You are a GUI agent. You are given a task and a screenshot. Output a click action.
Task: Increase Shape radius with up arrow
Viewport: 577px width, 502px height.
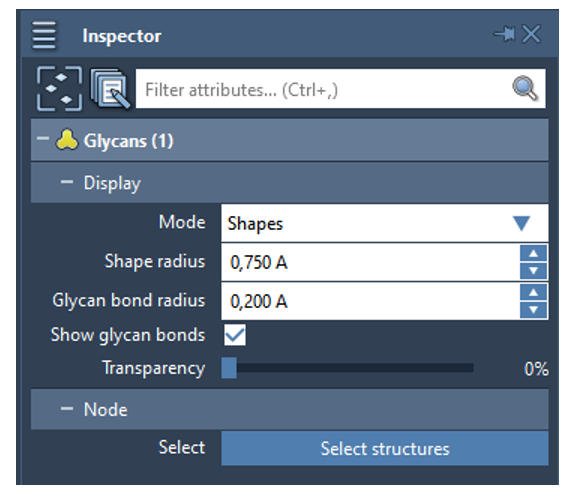(533, 253)
